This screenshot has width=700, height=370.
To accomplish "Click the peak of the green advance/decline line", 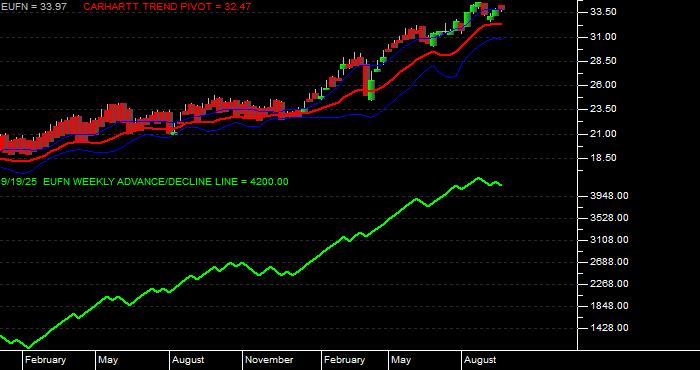I will point(478,178).
